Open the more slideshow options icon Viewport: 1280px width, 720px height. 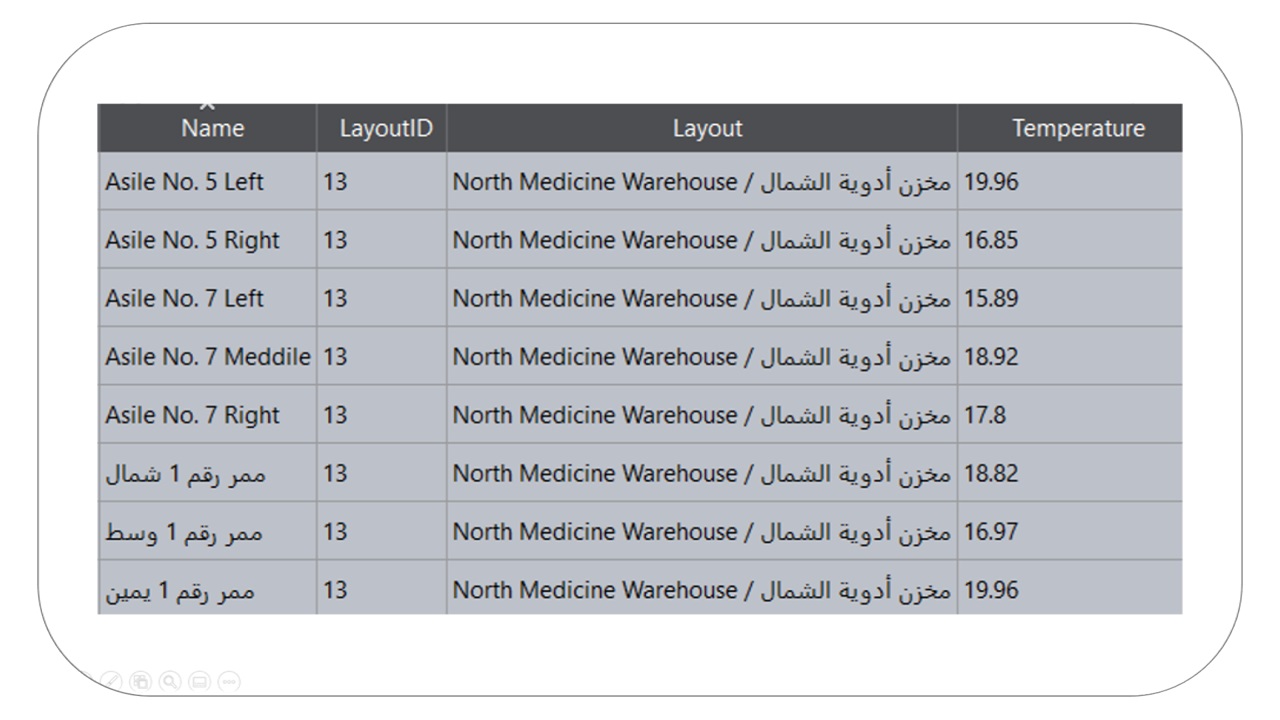tap(228, 681)
